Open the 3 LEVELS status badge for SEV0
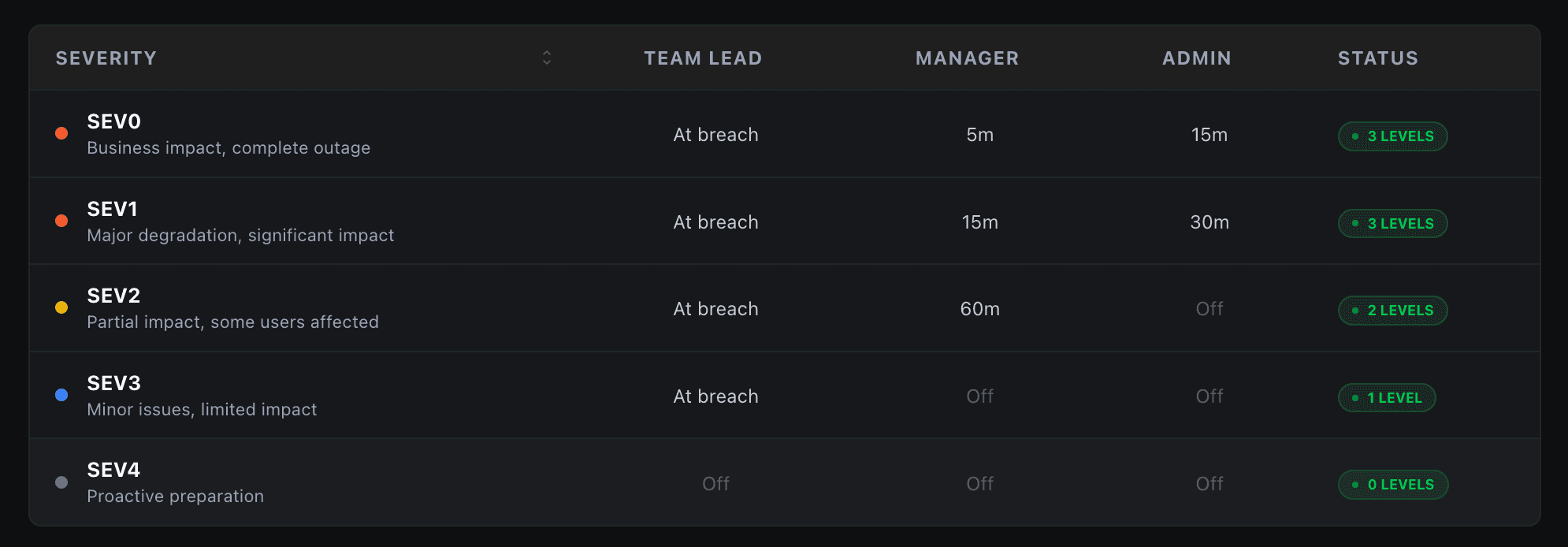This screenshot has width=1568, height=547. point(1393,136)
